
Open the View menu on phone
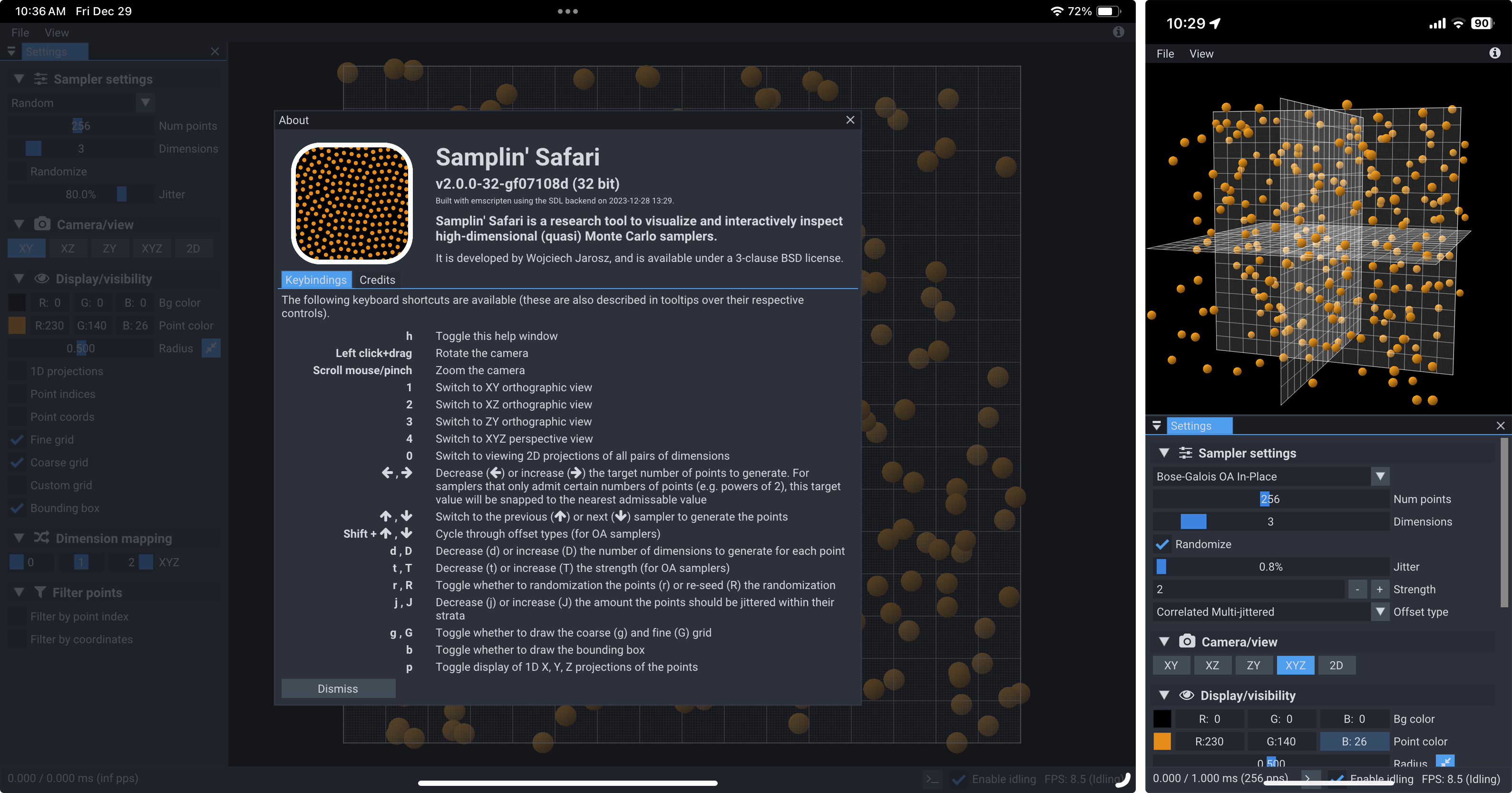[1201, 53]
